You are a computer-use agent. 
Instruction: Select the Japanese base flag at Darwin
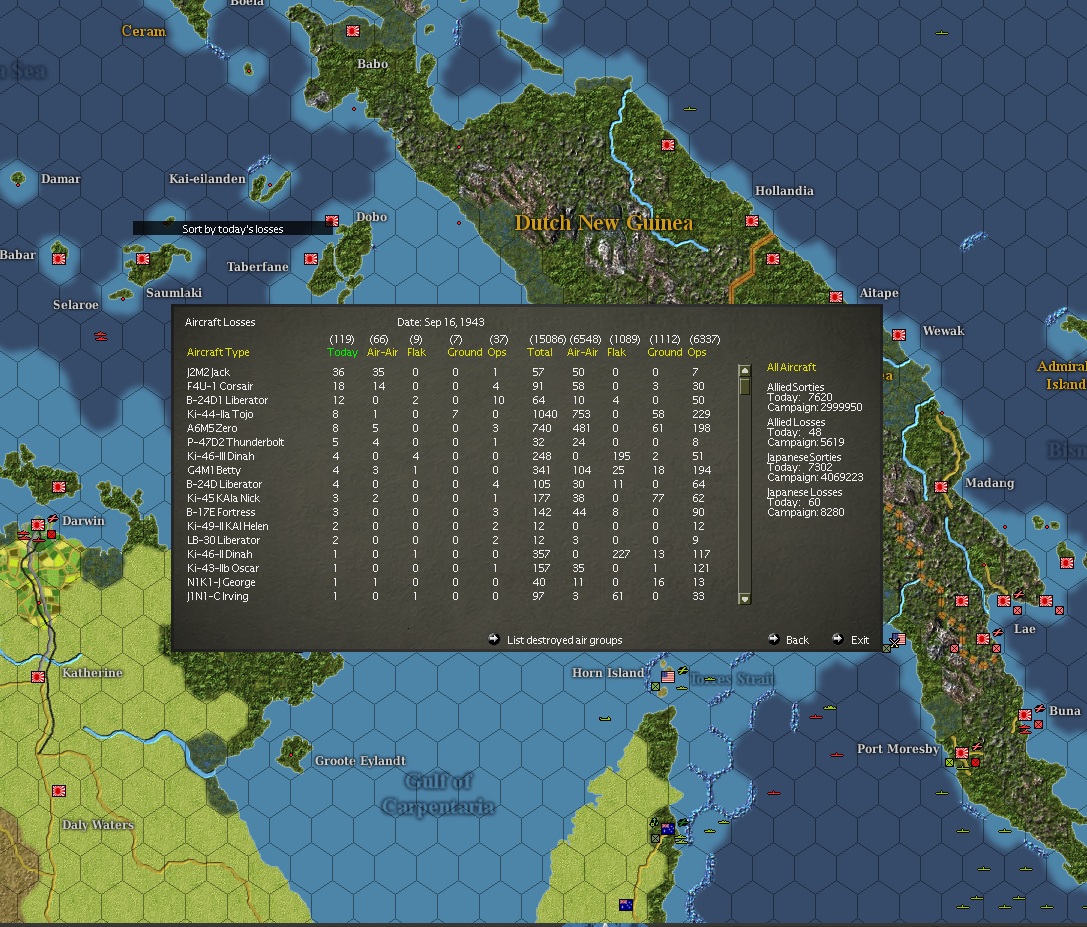tap(38, 525)
